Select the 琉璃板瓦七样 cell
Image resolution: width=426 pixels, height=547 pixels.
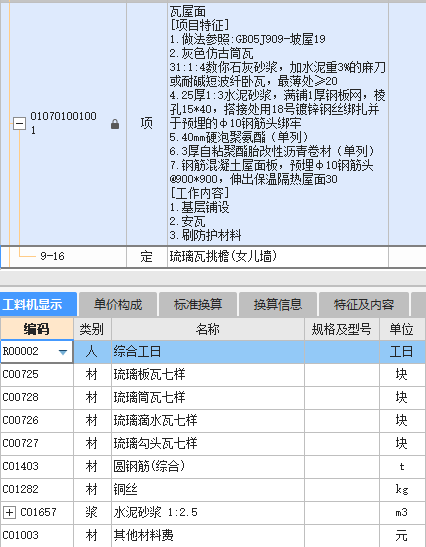point(208,375)
